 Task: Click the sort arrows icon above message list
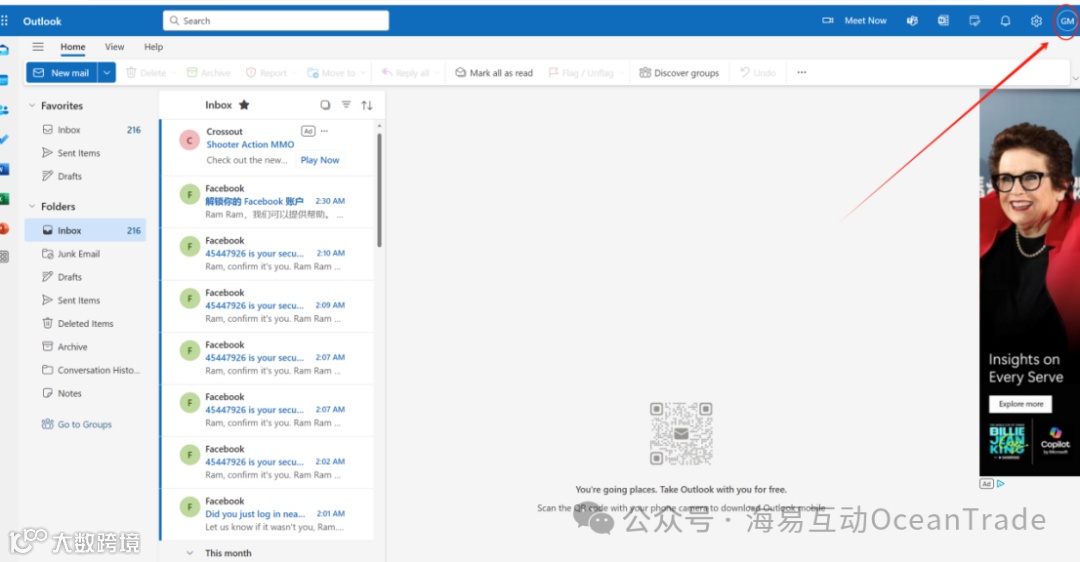(x=367, y=105)
